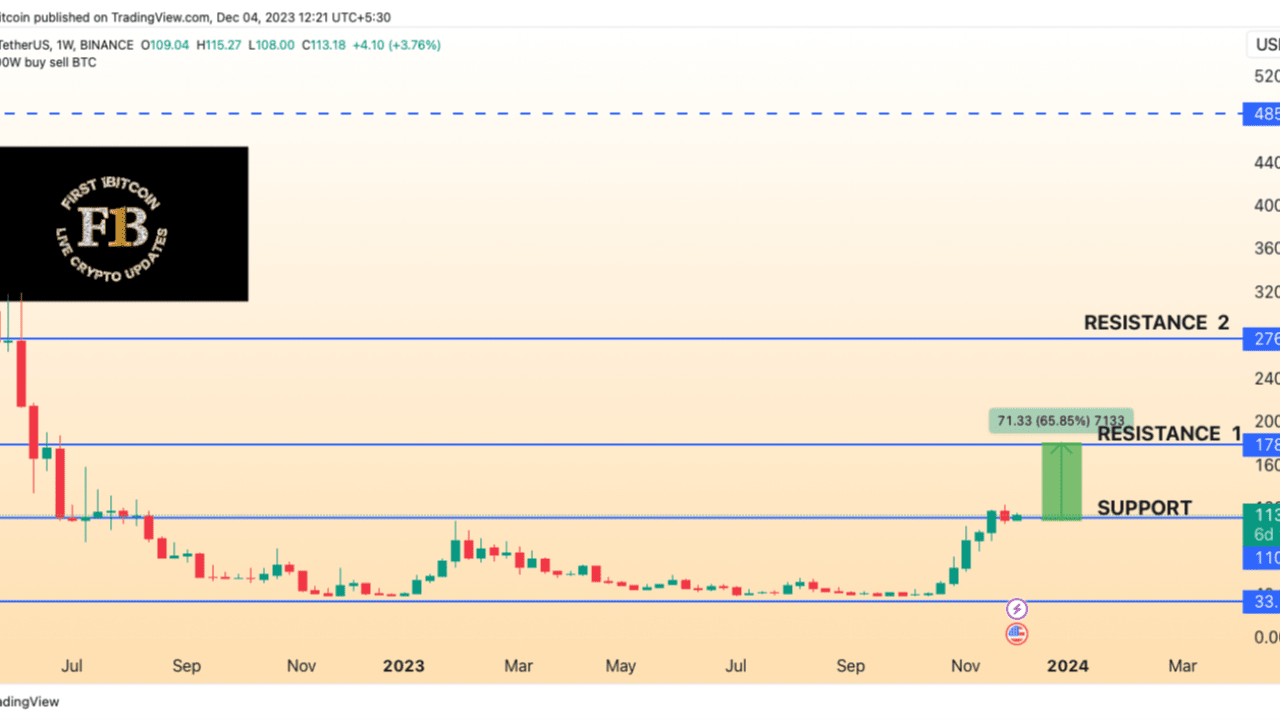Click the 485 price level label
The height and width of the screenshot is (720, 1280).
(1264, 113)
